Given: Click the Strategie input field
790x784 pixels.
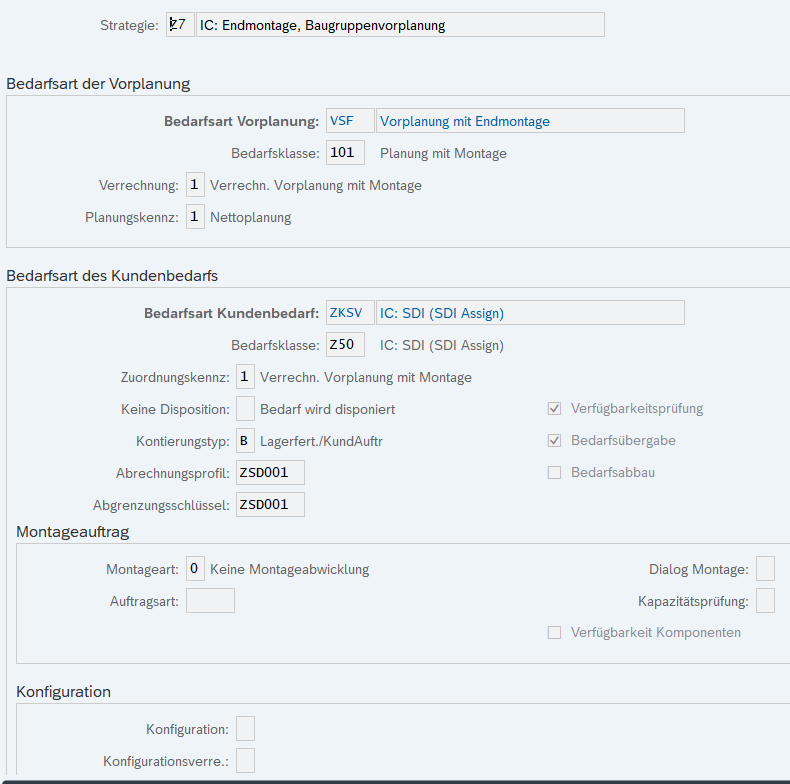Looking at the screenshot, I should pyautogui.click(x=180, y=24).
